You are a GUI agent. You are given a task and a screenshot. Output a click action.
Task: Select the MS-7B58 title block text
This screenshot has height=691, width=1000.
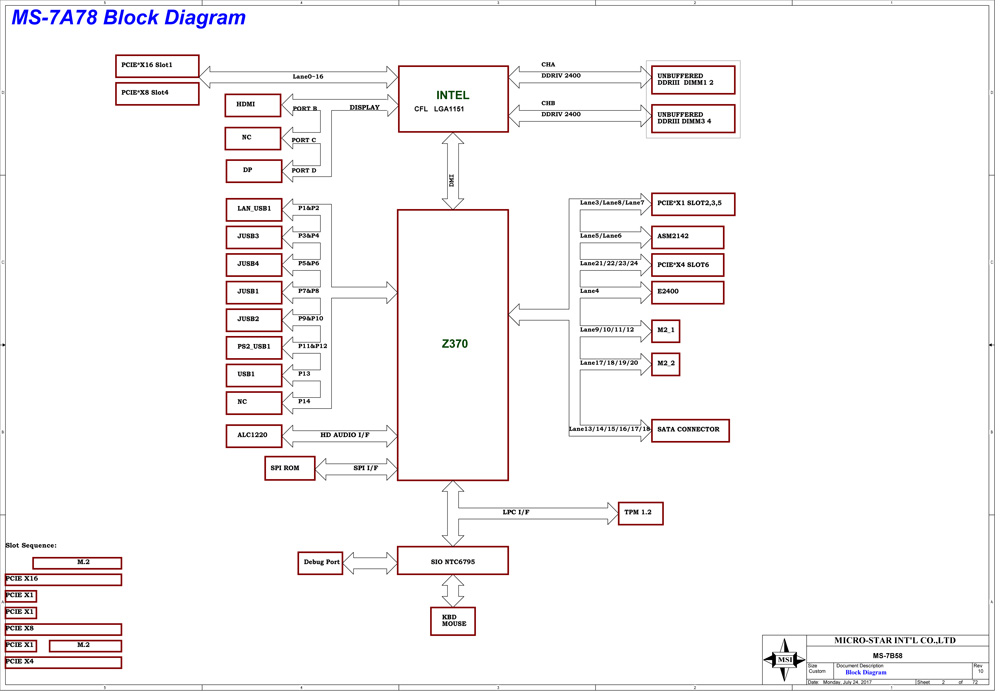888,655
